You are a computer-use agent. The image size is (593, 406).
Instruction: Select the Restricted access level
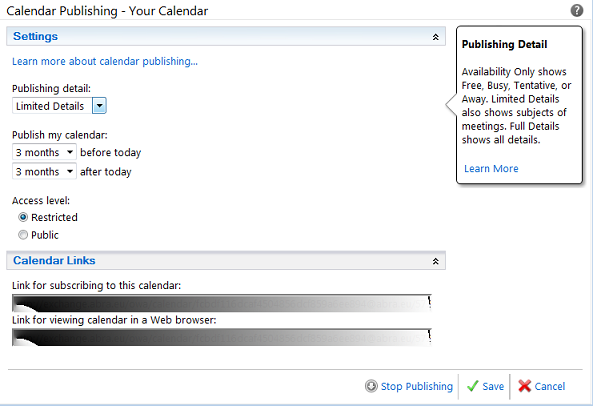23,217
